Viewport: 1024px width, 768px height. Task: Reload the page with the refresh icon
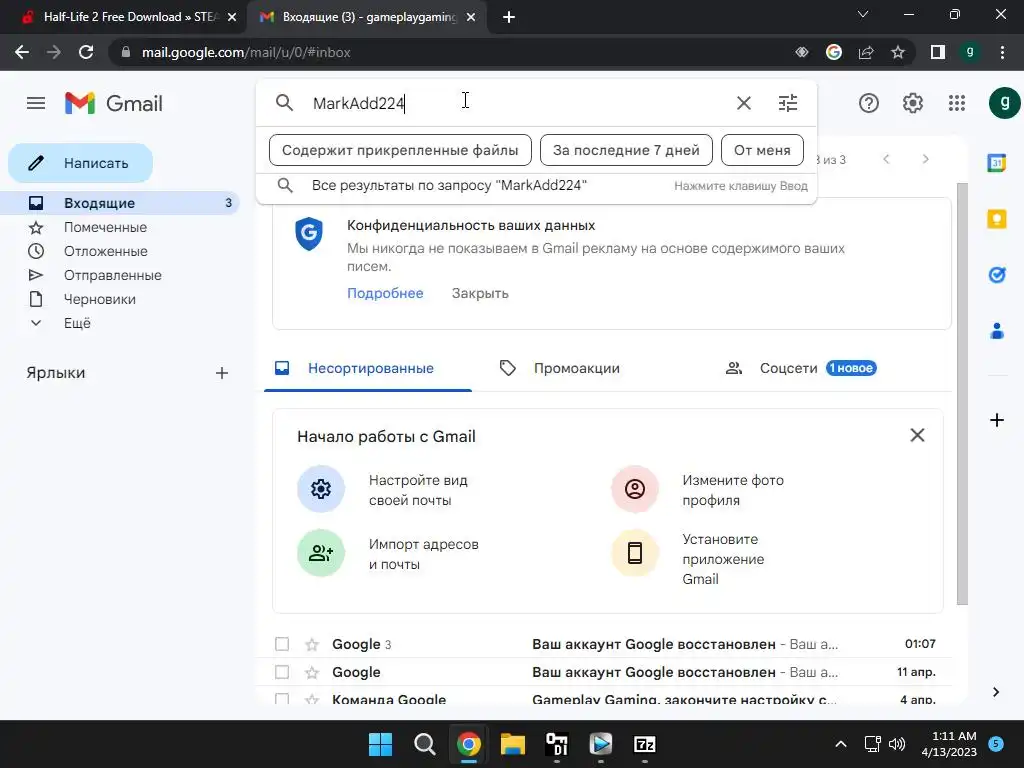pos(86,52)
